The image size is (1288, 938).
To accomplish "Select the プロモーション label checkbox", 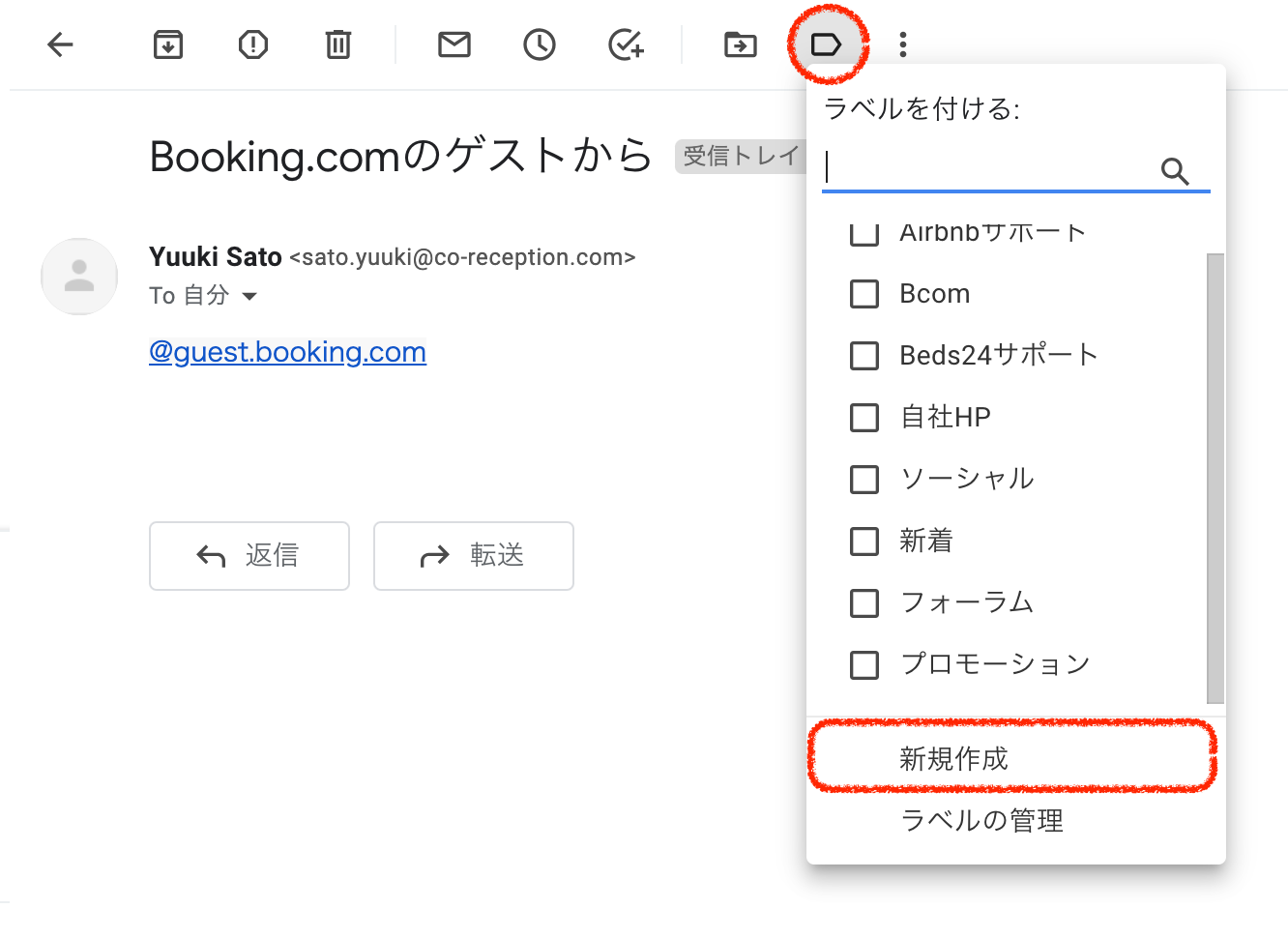I will point(864,665).
